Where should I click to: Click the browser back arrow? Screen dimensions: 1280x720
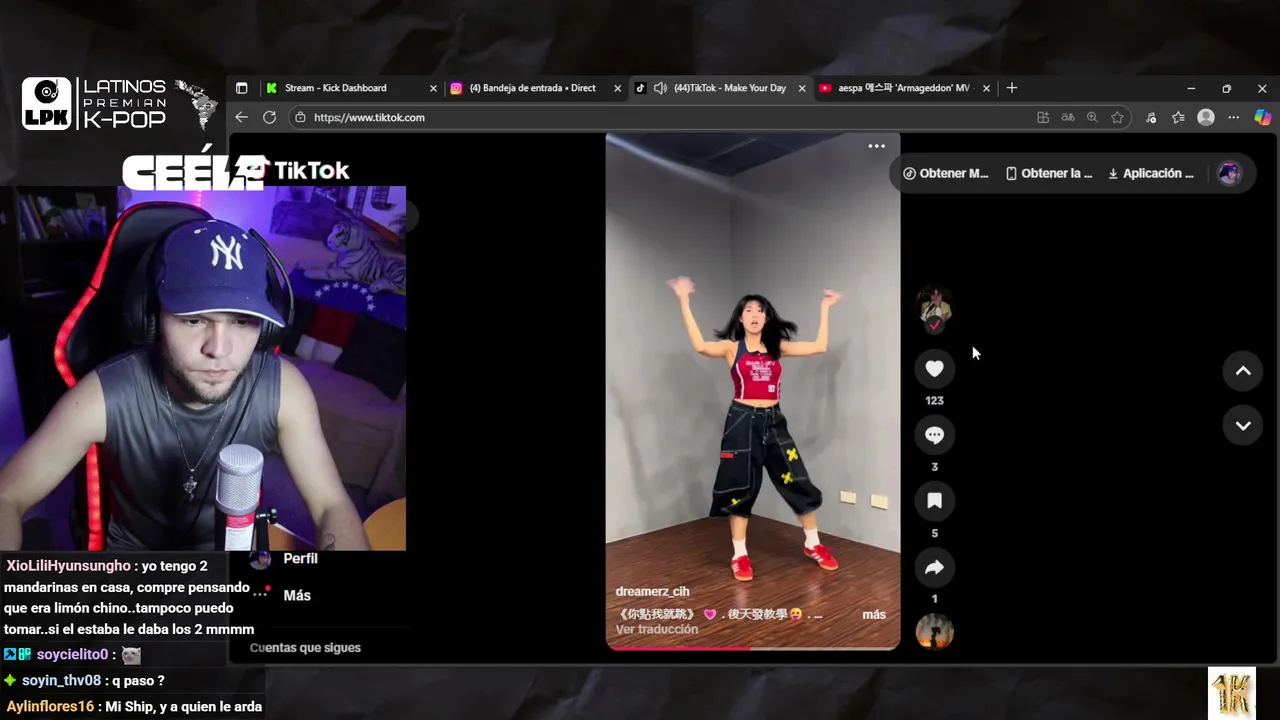[241, 117]
